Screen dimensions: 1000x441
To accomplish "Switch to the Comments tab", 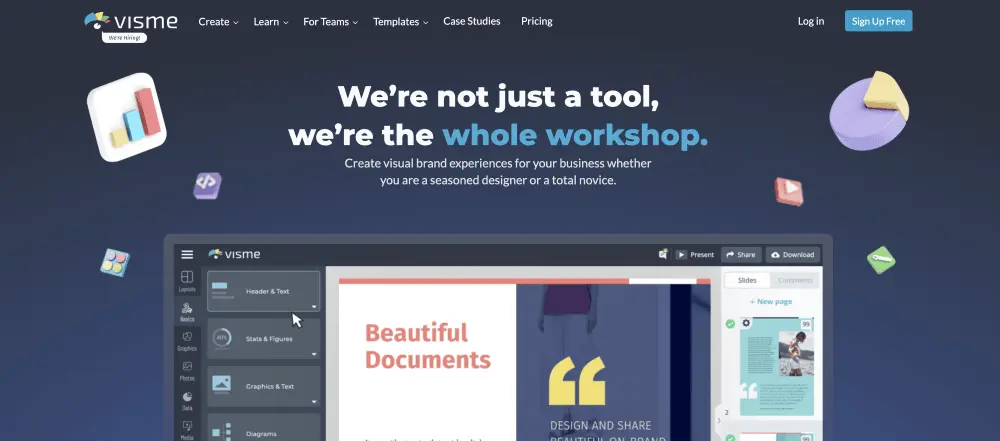I will (x=795, y=280).
